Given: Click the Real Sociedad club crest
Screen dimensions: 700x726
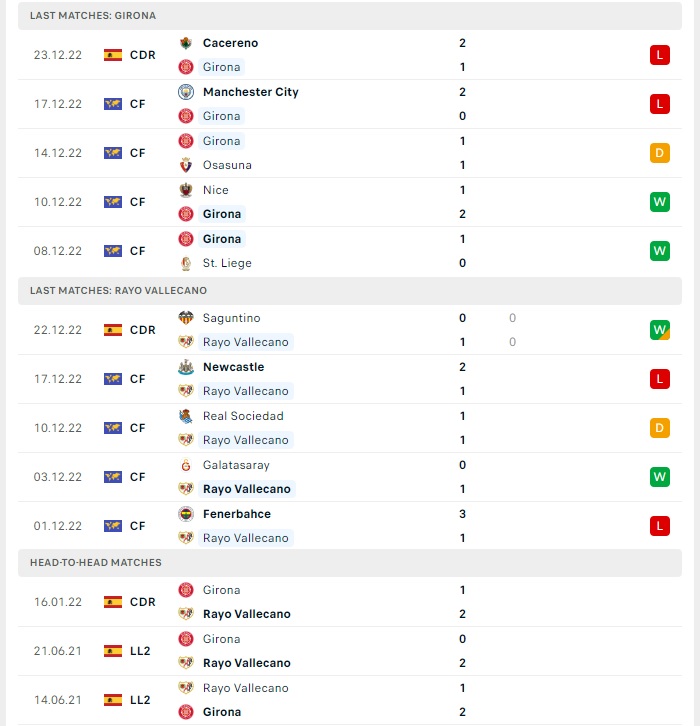Looking at the screenshot, I should point(186,416).
